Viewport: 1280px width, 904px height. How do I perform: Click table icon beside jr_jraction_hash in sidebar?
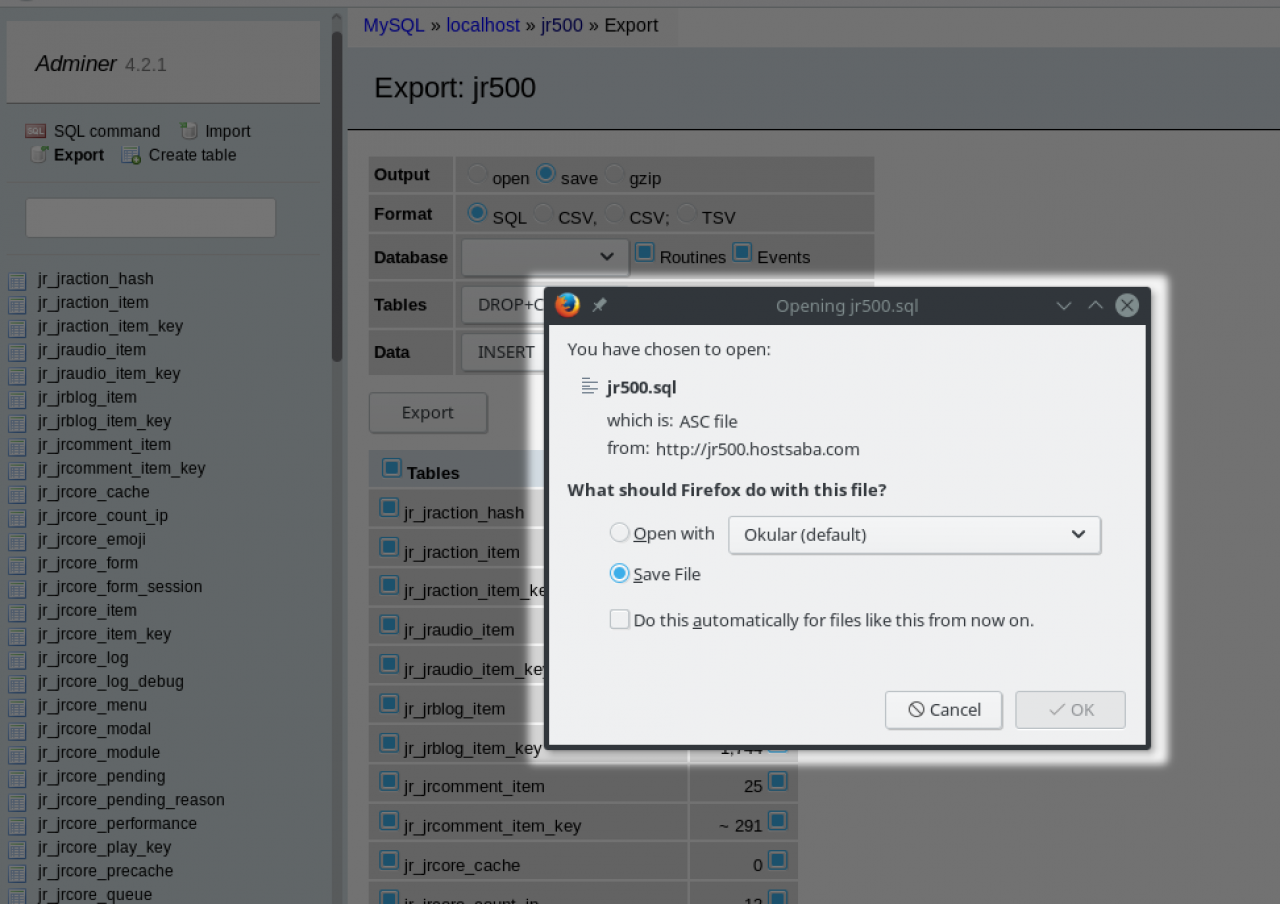pyautogui.click(x=17, y=280)
